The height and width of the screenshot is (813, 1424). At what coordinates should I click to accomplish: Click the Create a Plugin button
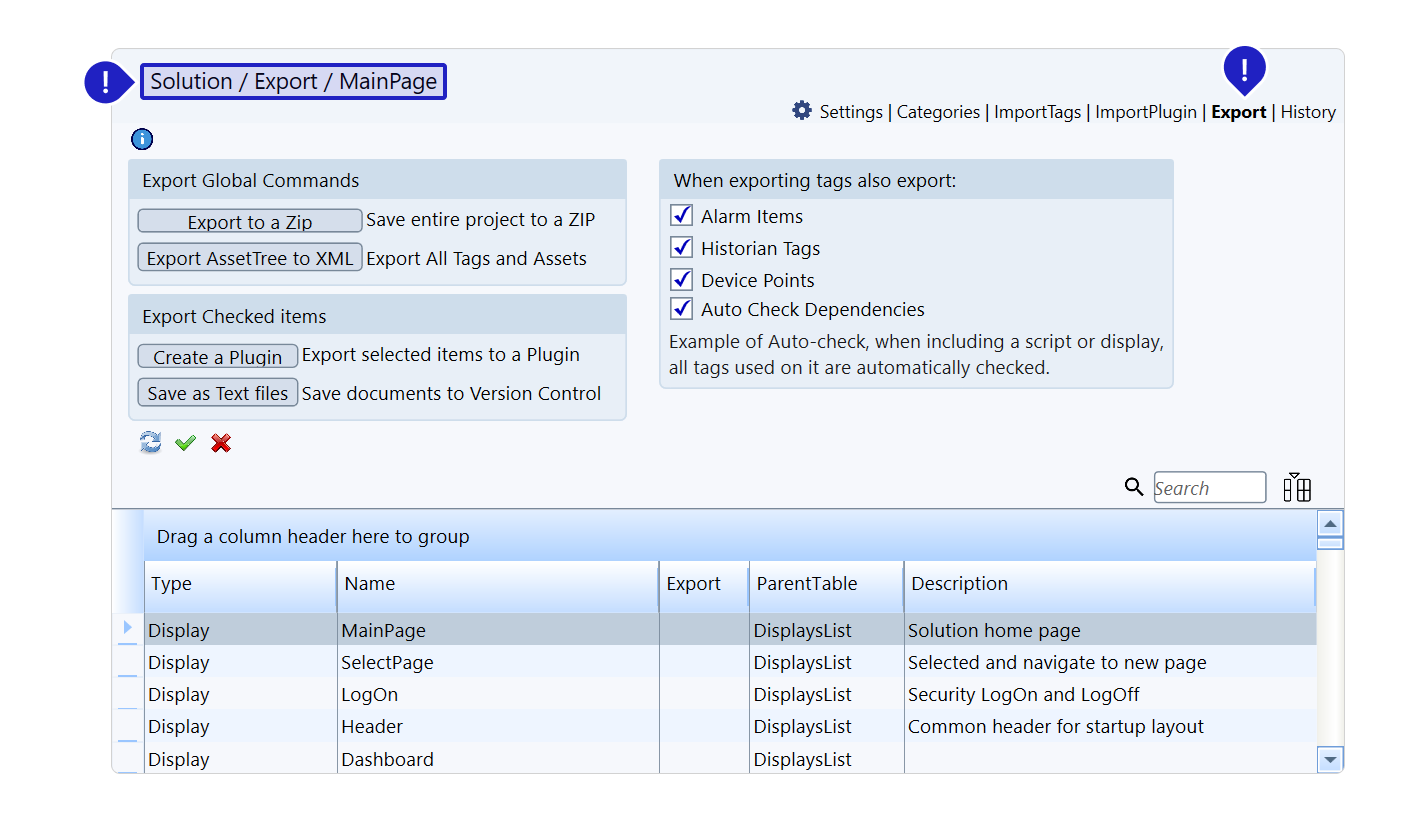pos(218,356)
